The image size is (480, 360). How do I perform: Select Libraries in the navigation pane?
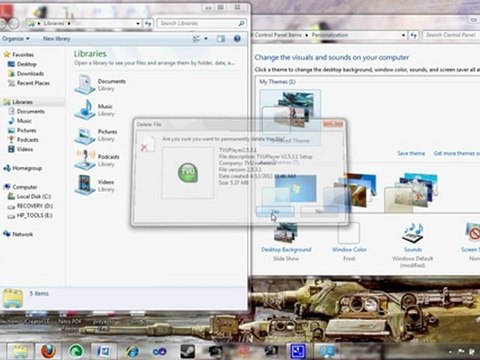[x=22, y=102]
